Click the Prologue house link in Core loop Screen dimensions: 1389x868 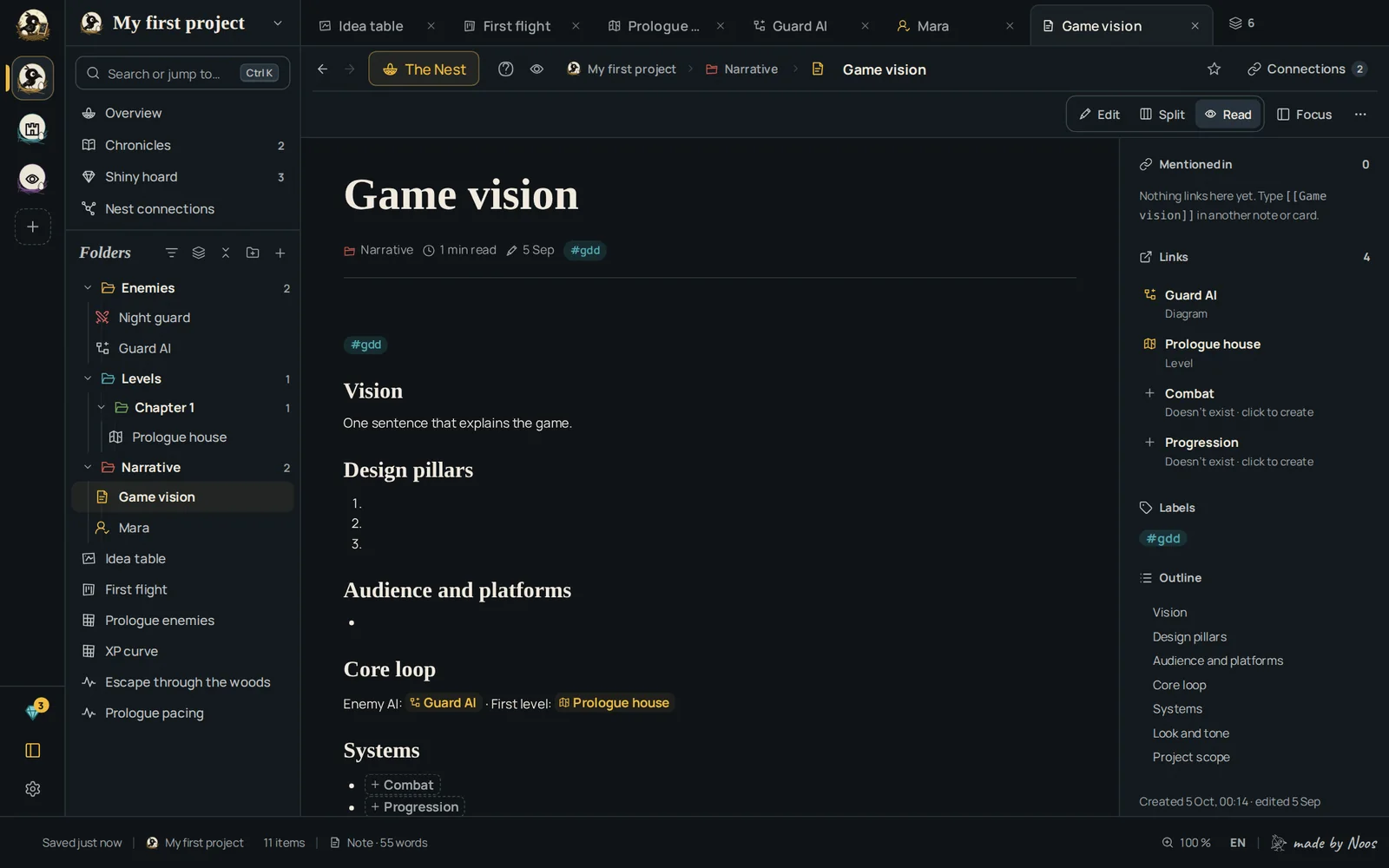pyautogui.click(x=614, y=703)
